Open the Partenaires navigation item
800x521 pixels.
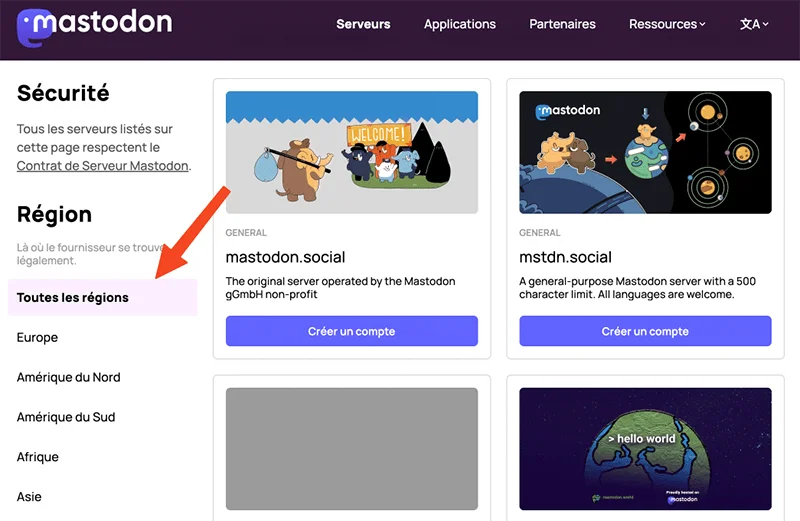(562, 24)
